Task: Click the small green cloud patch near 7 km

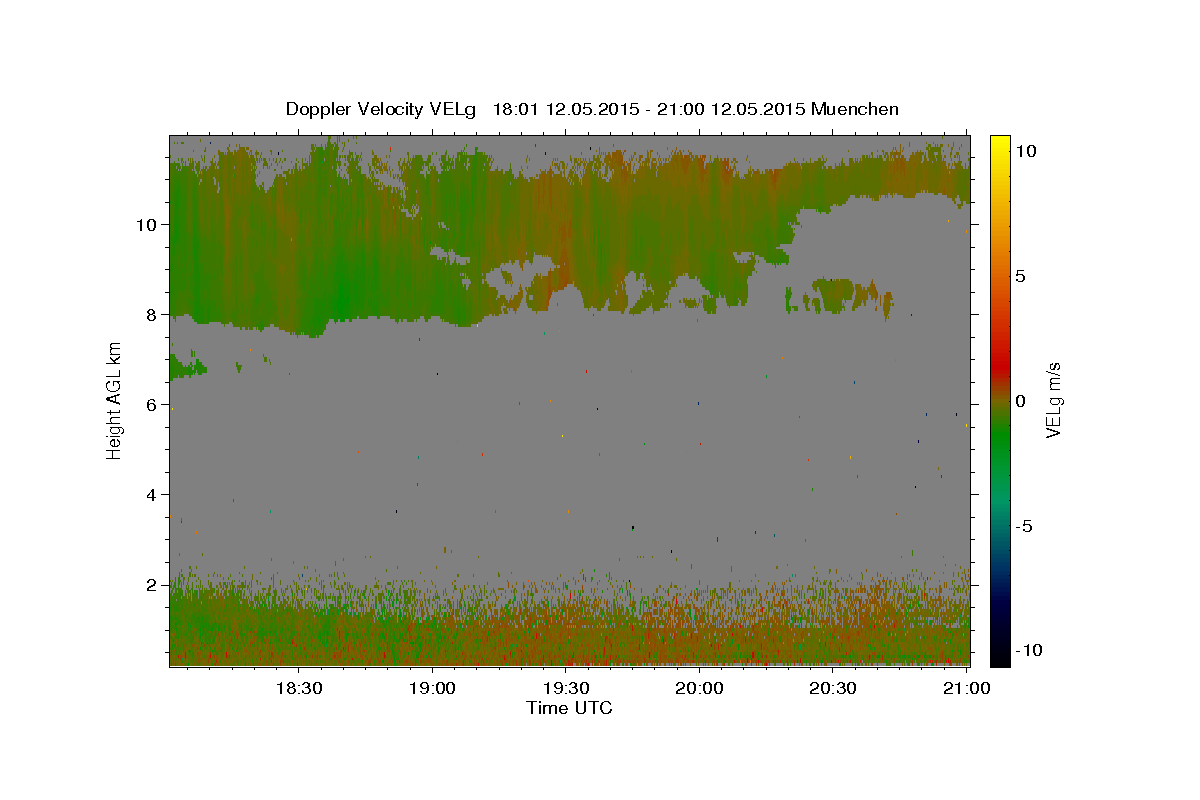Action: coord(186,368)
